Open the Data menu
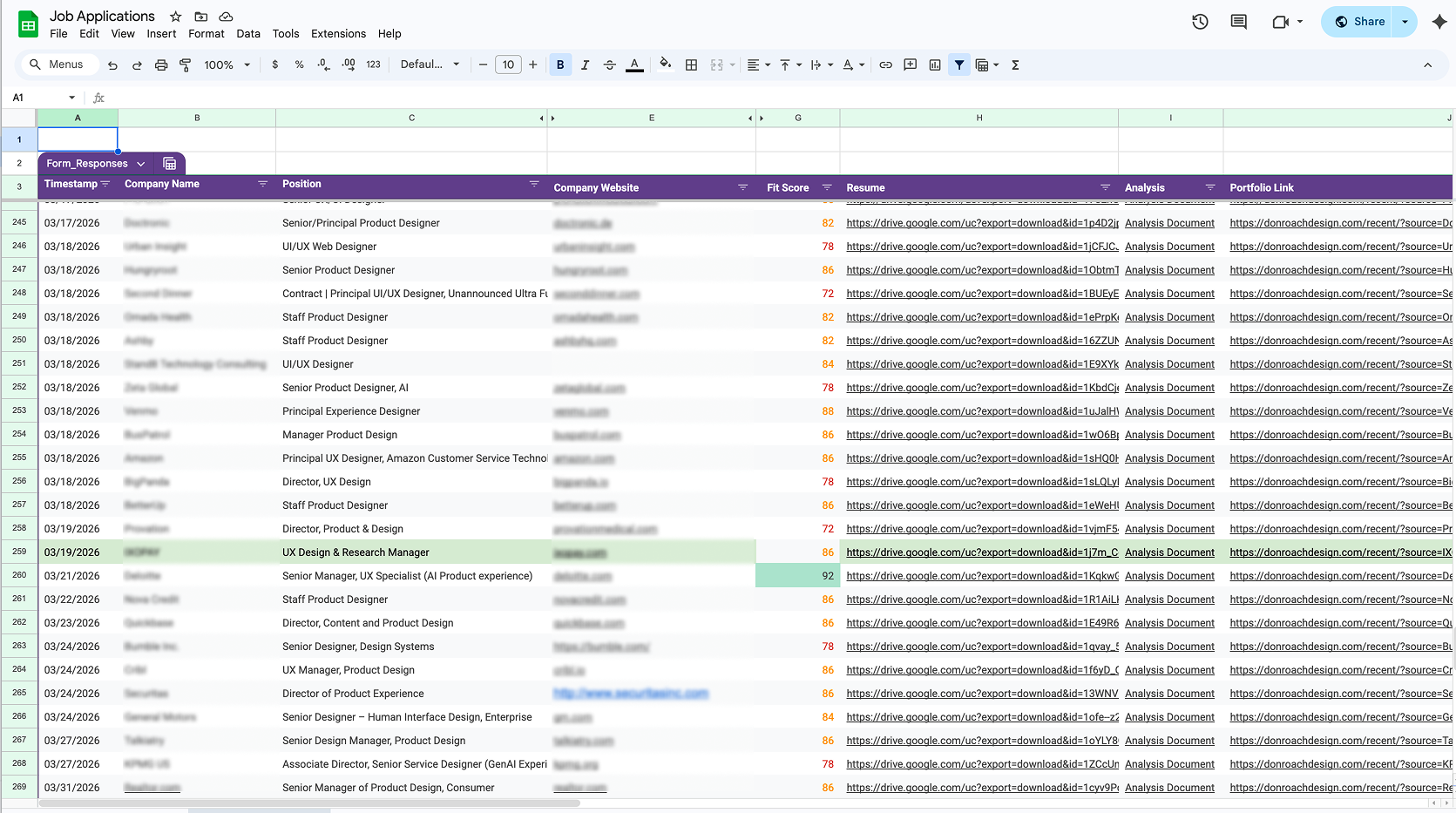 (248, 34)
